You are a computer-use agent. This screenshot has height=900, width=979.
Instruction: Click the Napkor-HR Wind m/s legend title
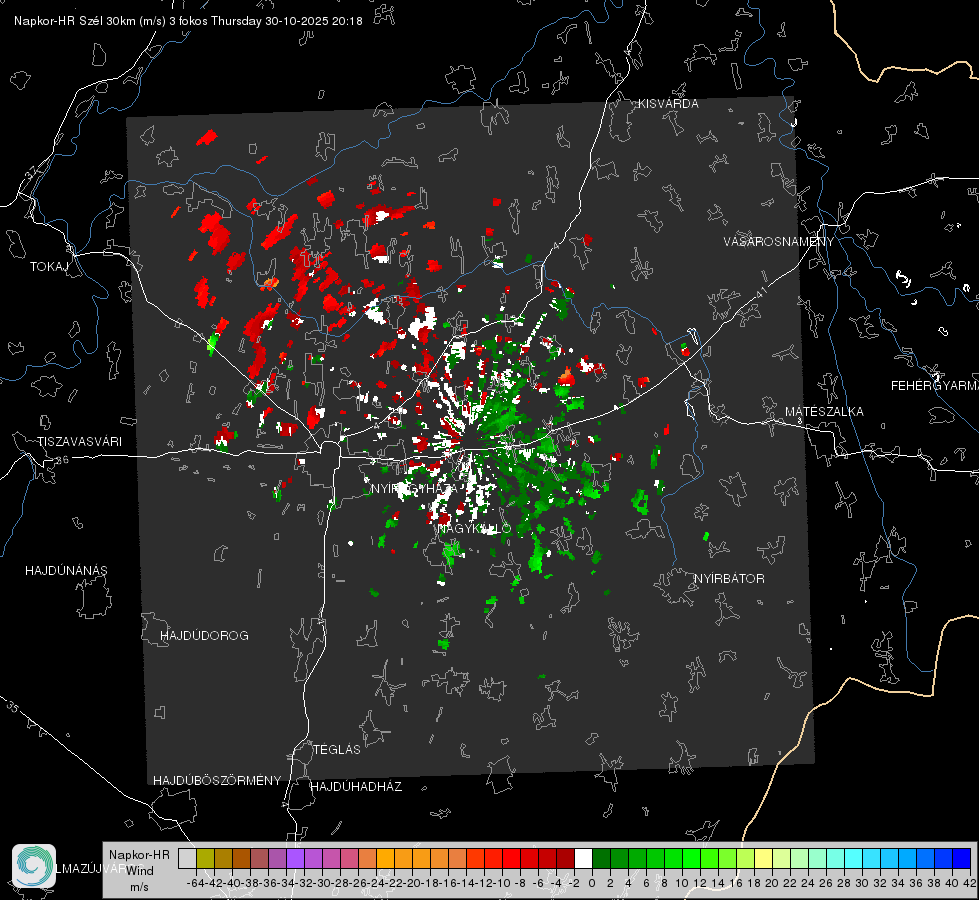point(139,871)
